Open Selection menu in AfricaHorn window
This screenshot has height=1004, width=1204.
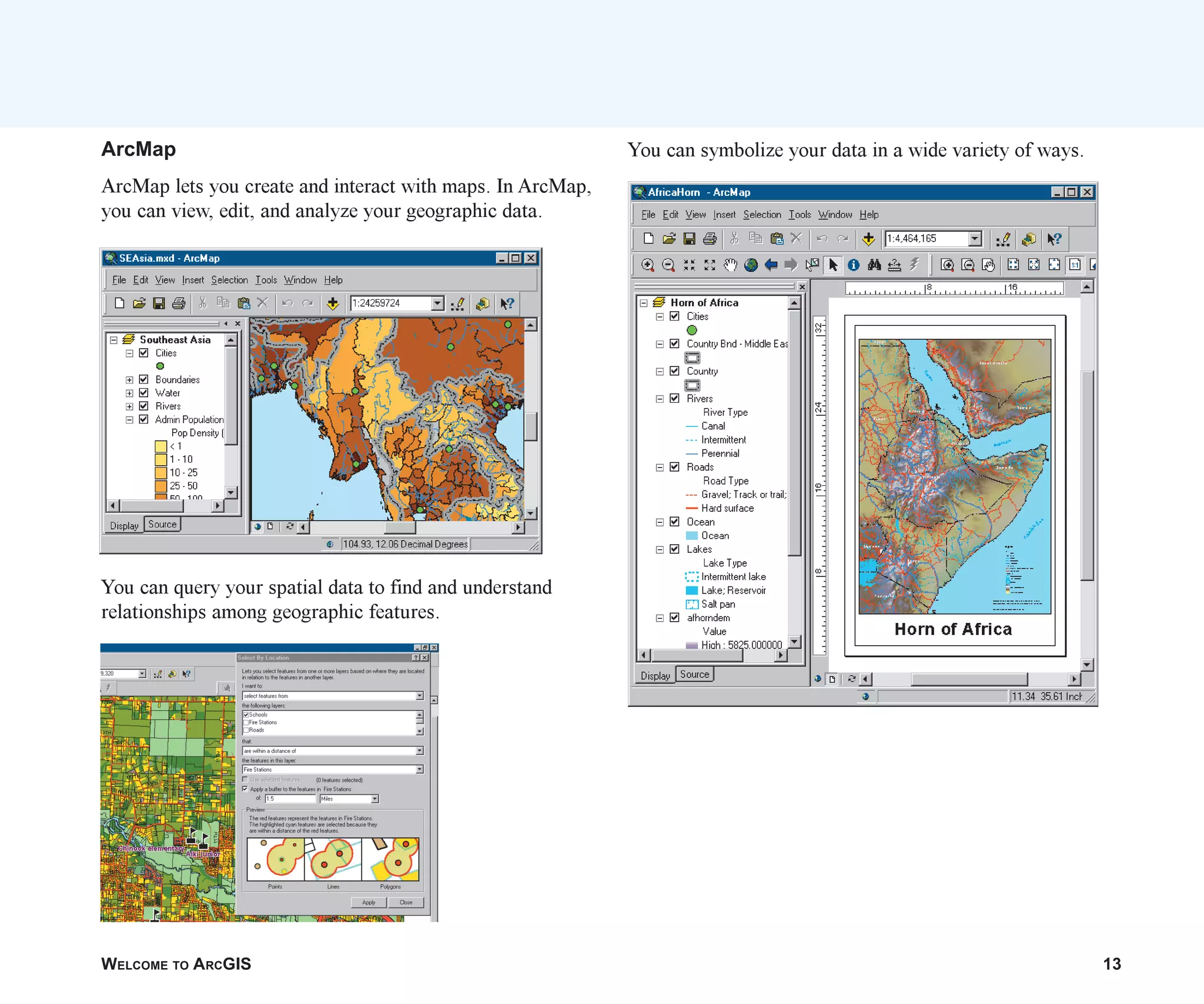tap(762, 215)
